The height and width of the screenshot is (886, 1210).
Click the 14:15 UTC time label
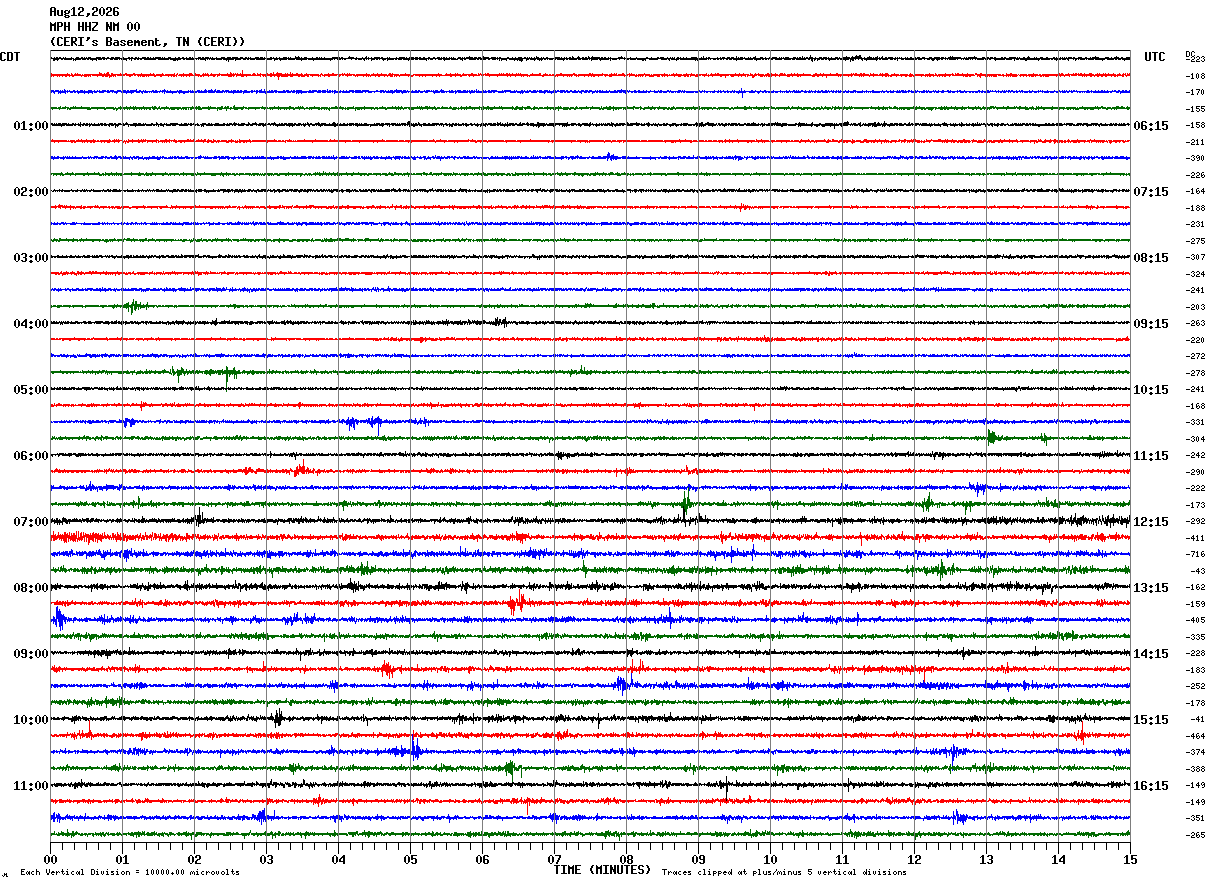click(x=1151, y=654)
